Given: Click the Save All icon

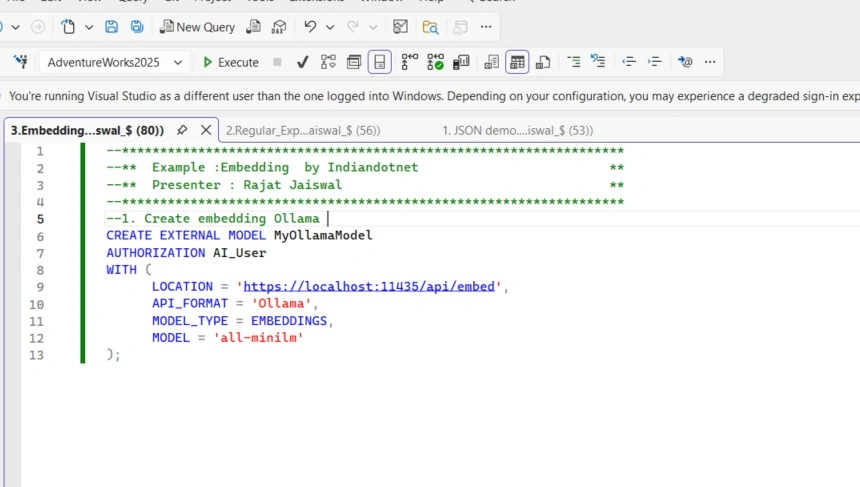Looking at the screenshot, I should pyautogui.click(x=137, y=27).
